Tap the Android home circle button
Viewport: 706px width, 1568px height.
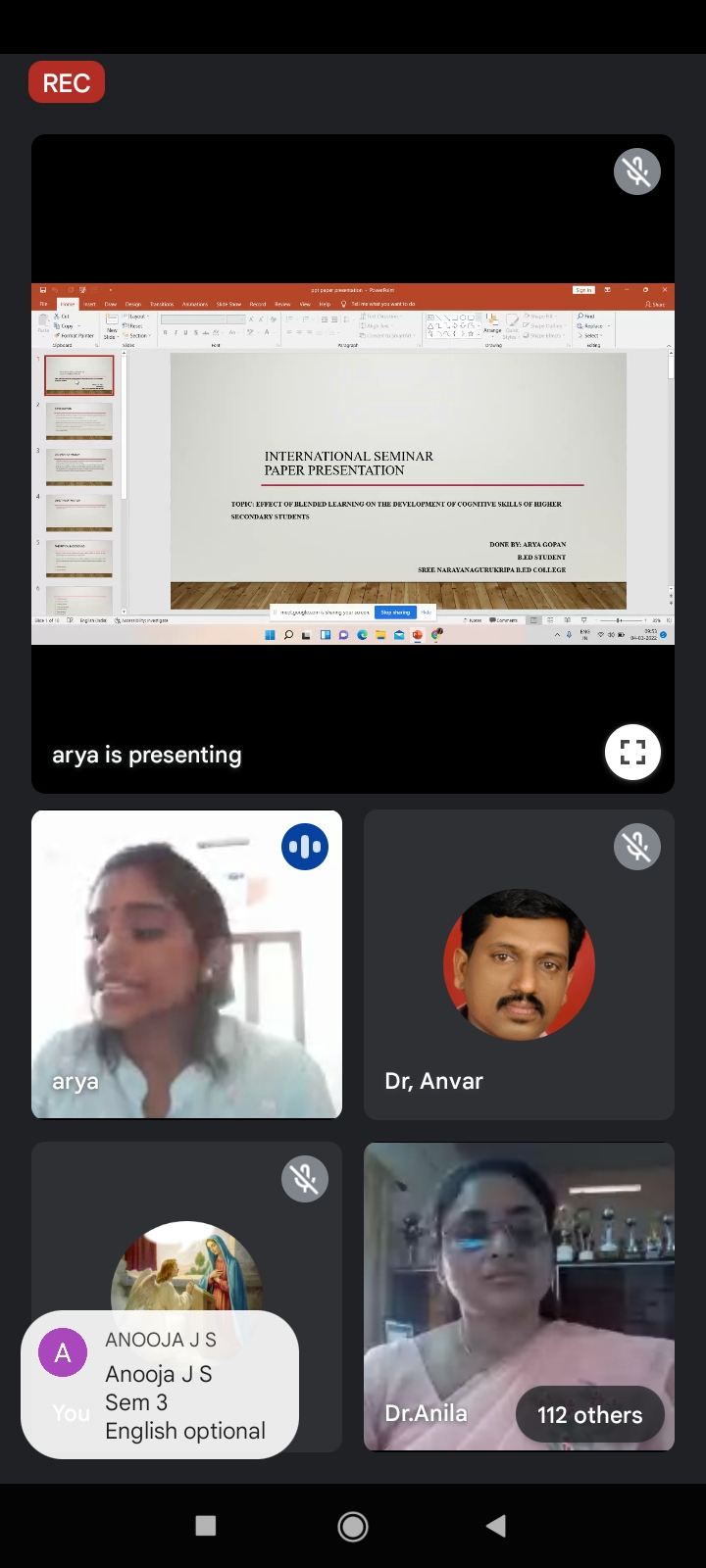coord(353,1526)
